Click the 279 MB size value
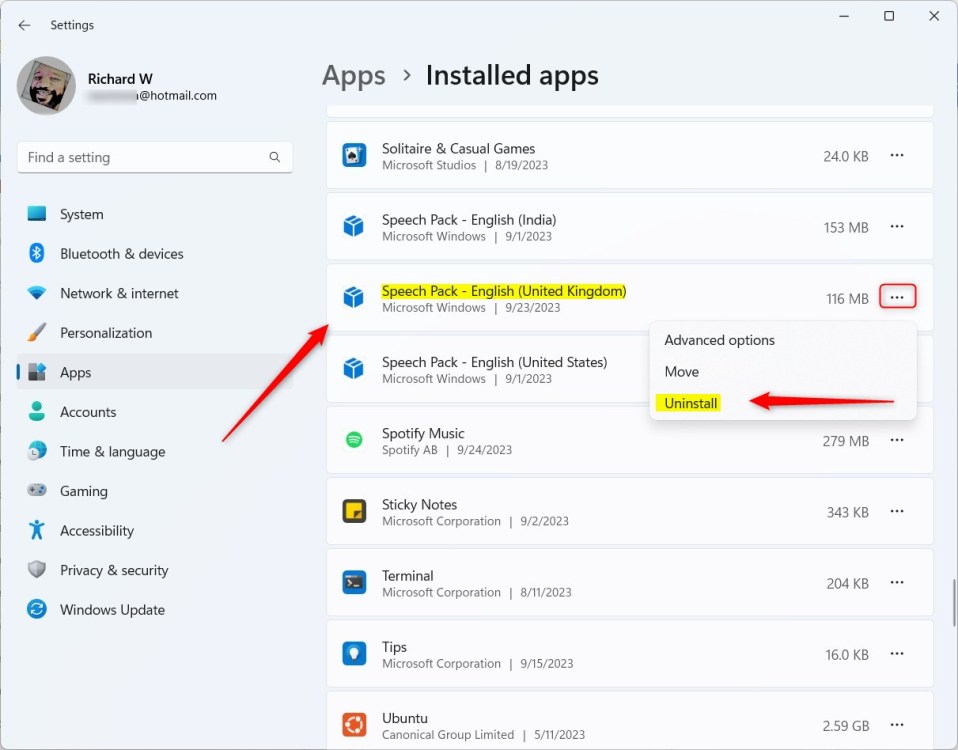This screenshot has height=750, width=958. [846, 441]
